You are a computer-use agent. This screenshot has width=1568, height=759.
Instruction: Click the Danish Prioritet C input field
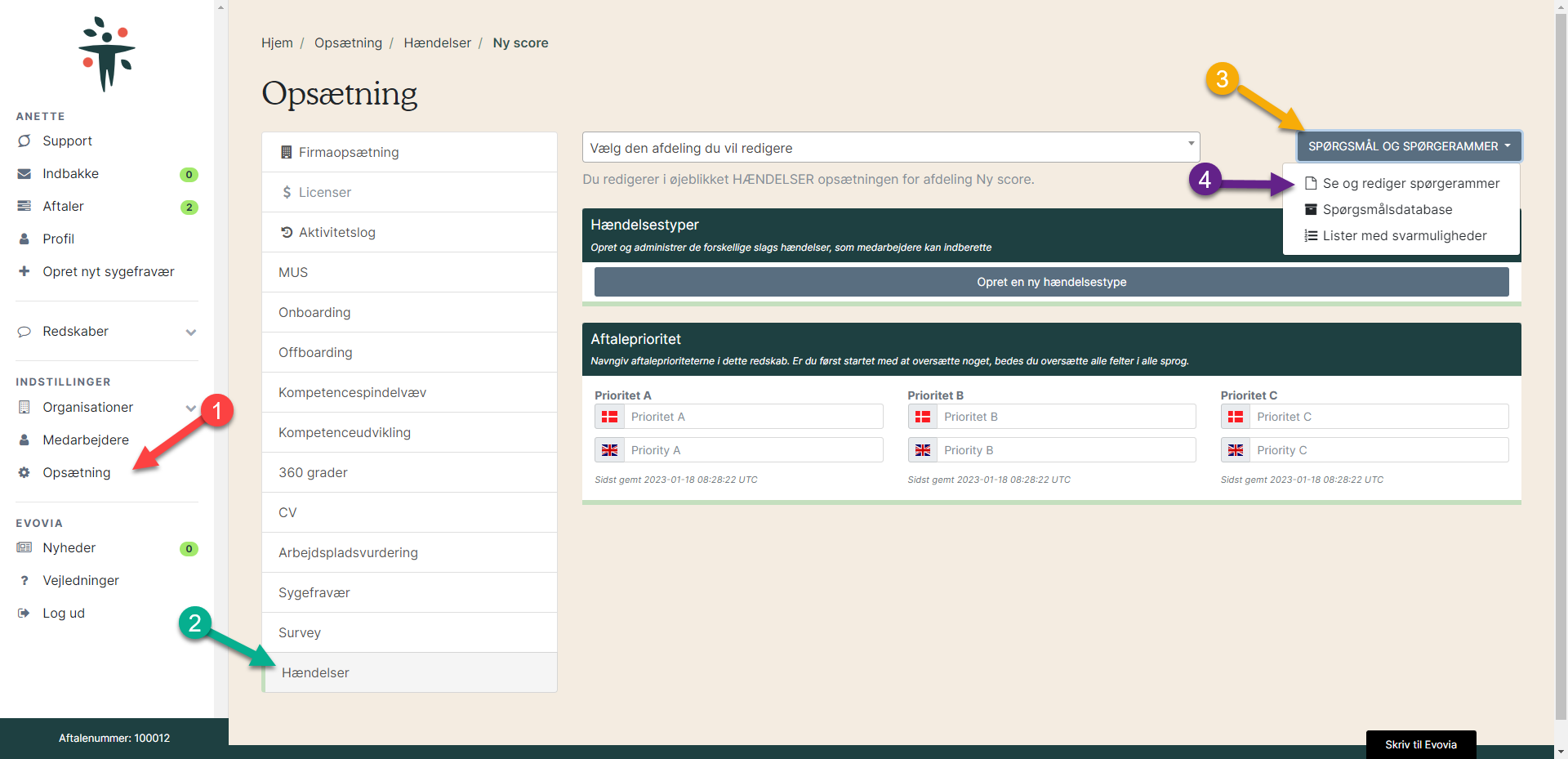1379,417
